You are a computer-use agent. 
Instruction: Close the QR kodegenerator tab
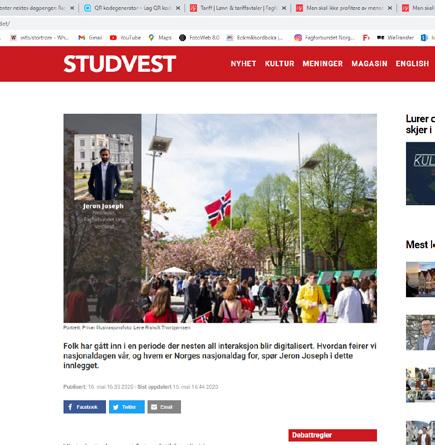pos(178,8)
